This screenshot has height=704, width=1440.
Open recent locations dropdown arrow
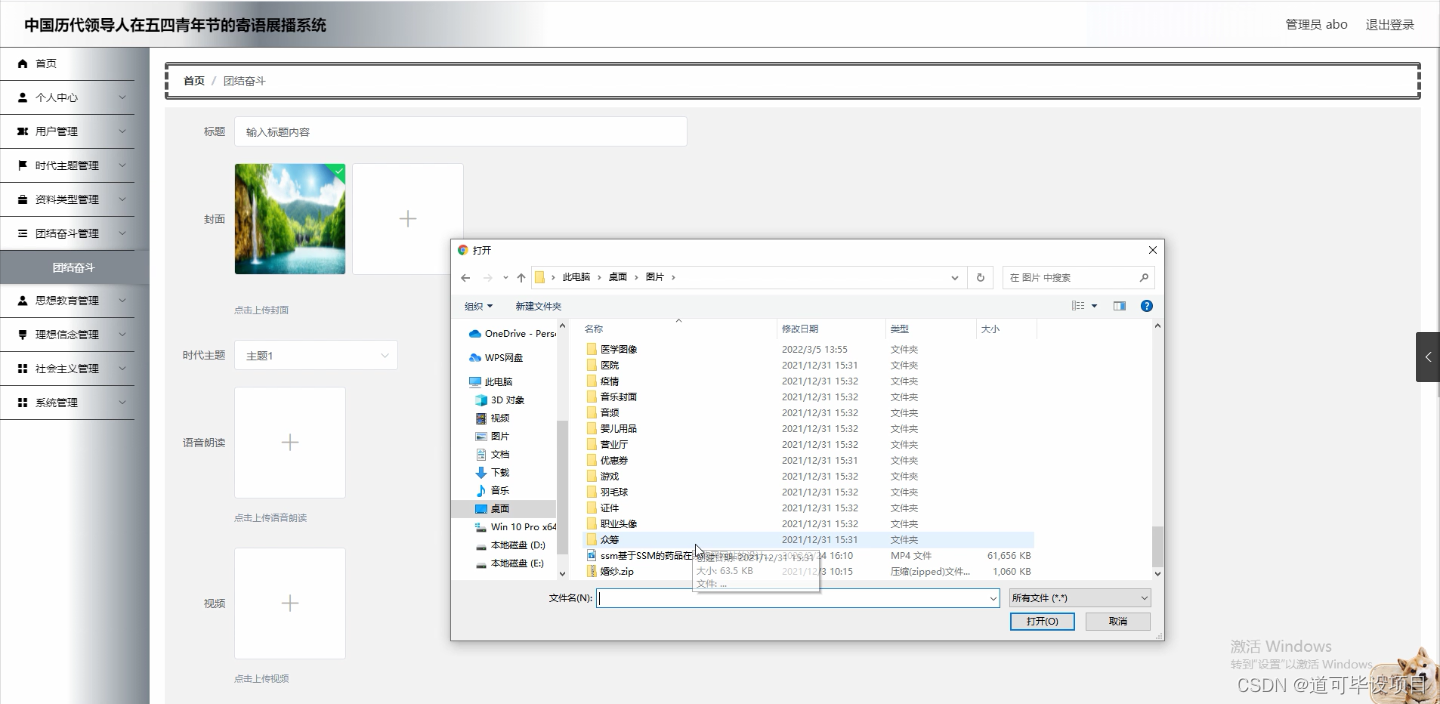506,277
